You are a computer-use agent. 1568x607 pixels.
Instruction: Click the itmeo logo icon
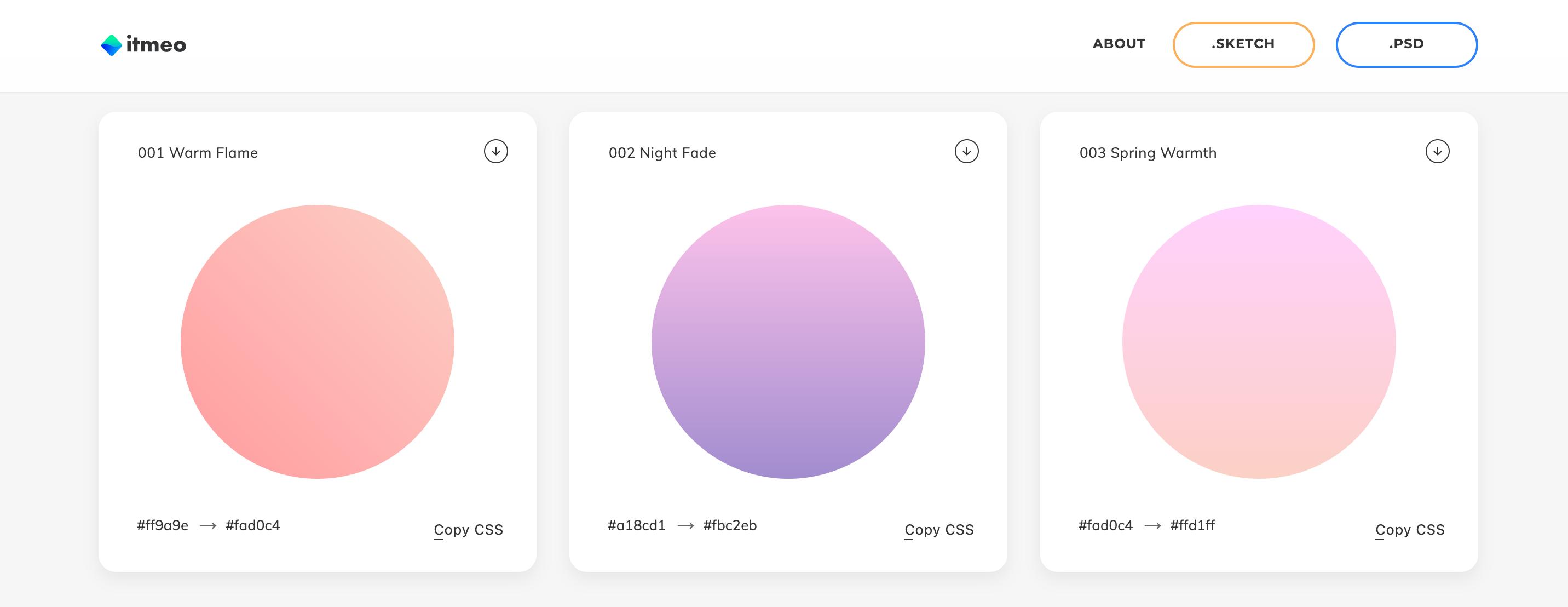point(111,45)
